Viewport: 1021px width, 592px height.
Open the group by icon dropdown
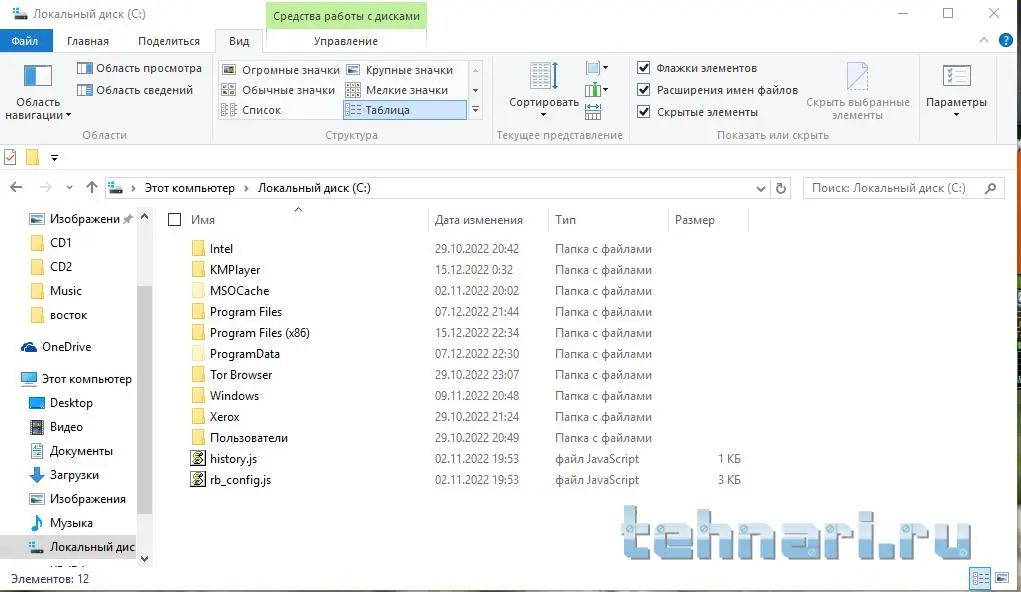click(596, 68)
